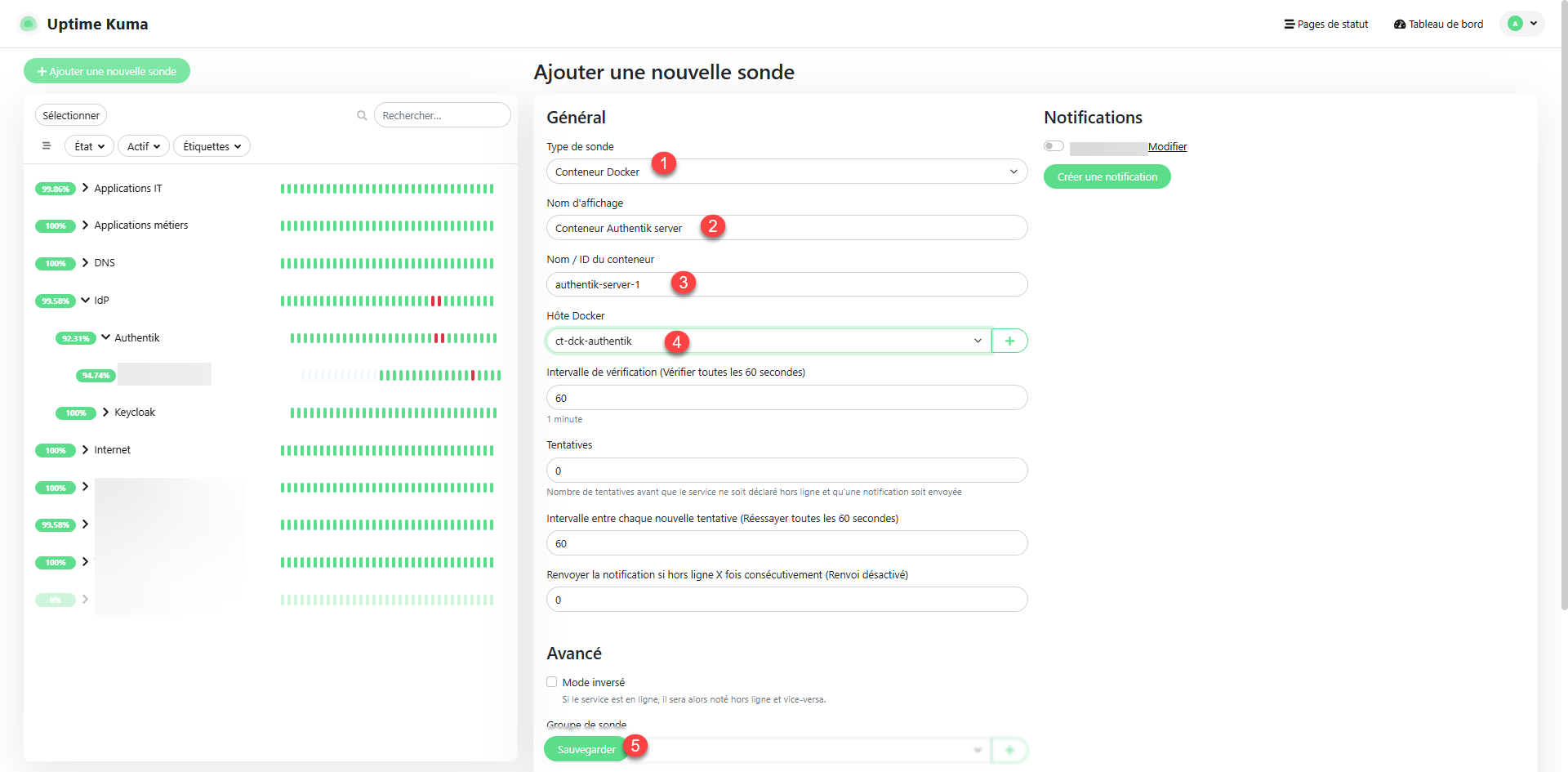Click the Sauvegarder button
The width and height of the screenshot is (1568, 772).
(586, 749)
